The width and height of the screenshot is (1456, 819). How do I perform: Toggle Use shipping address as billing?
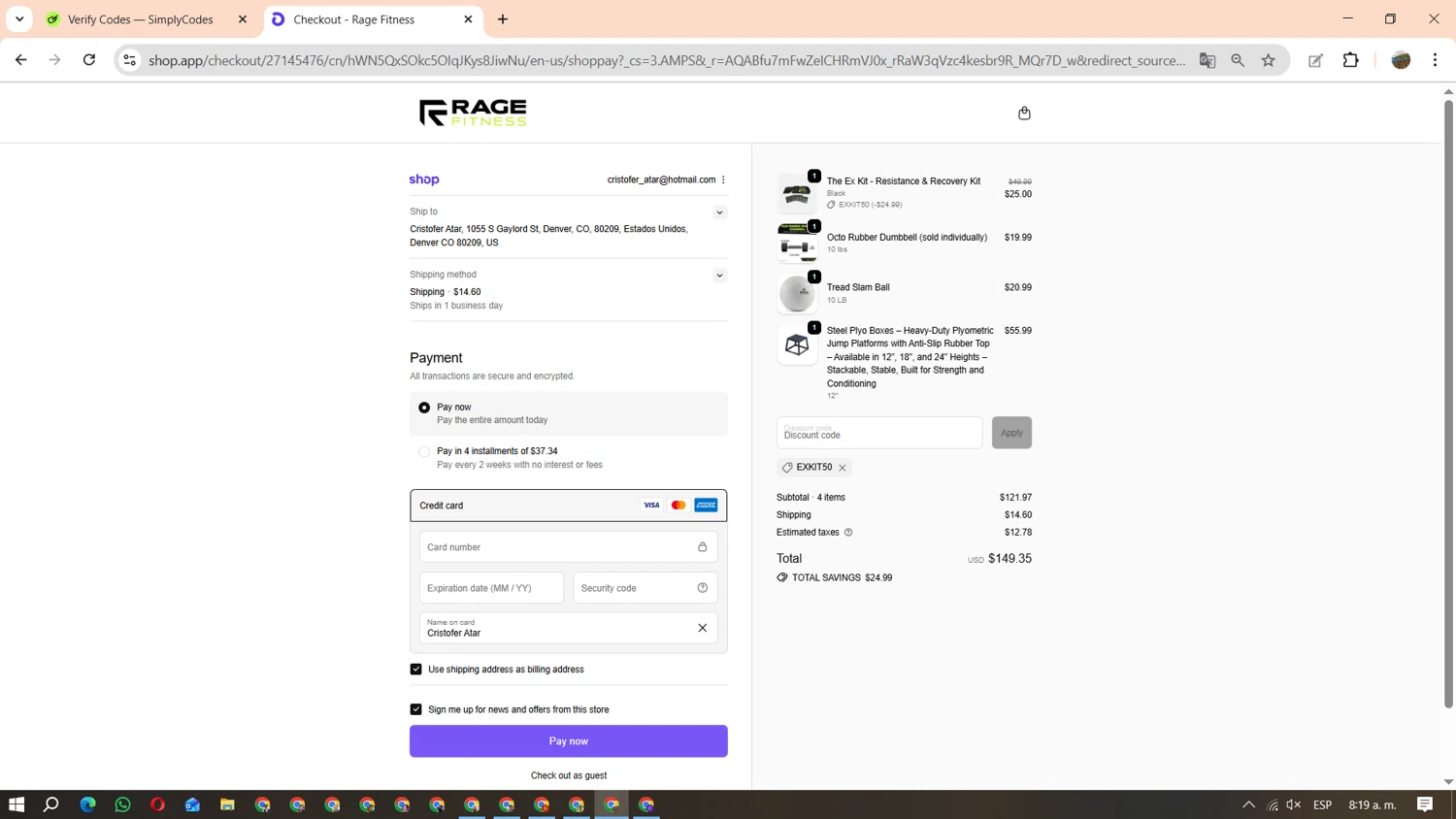coord(416,670)
